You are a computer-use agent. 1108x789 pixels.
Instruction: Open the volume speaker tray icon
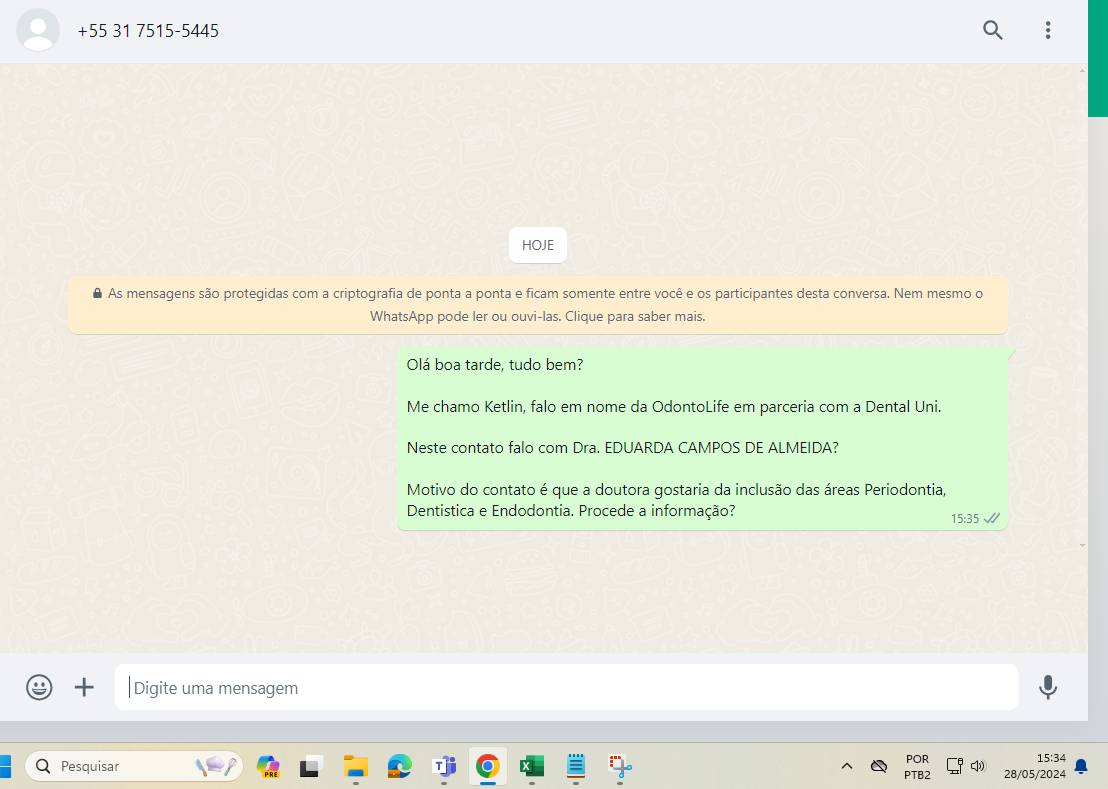click(978, 766)
